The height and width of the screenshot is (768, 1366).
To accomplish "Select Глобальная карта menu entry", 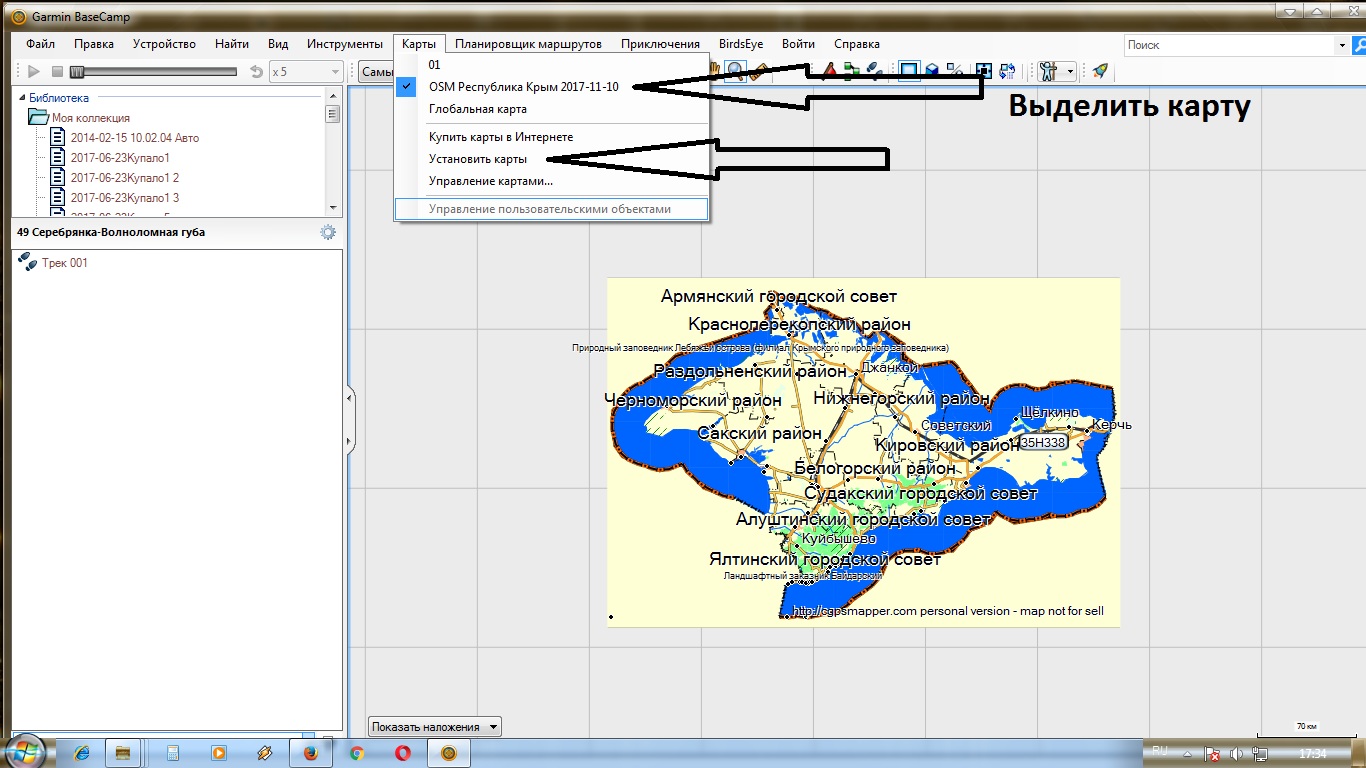I will tap(478, 109).
